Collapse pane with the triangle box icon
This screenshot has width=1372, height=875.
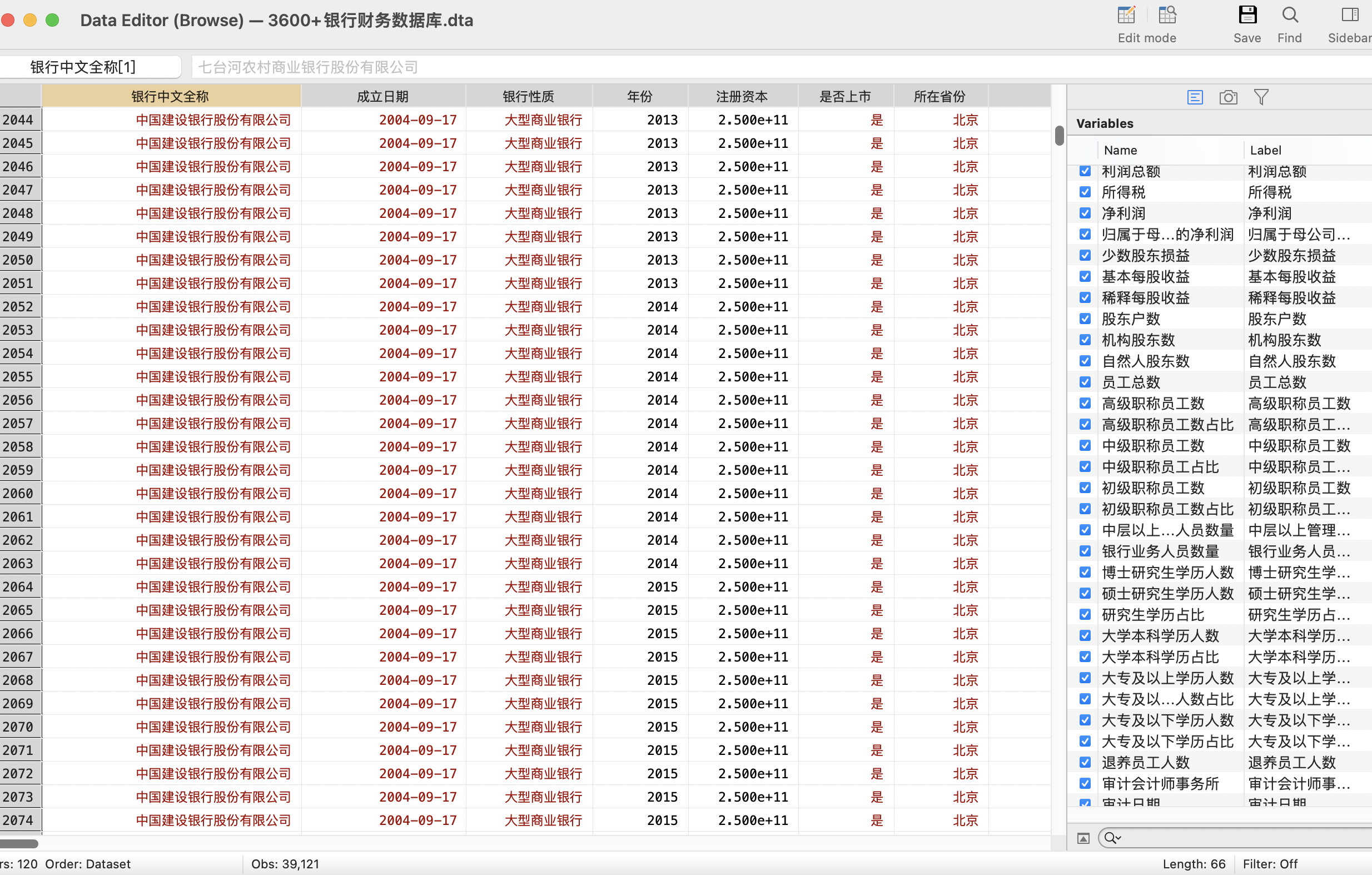click(x=1083, y=838)
